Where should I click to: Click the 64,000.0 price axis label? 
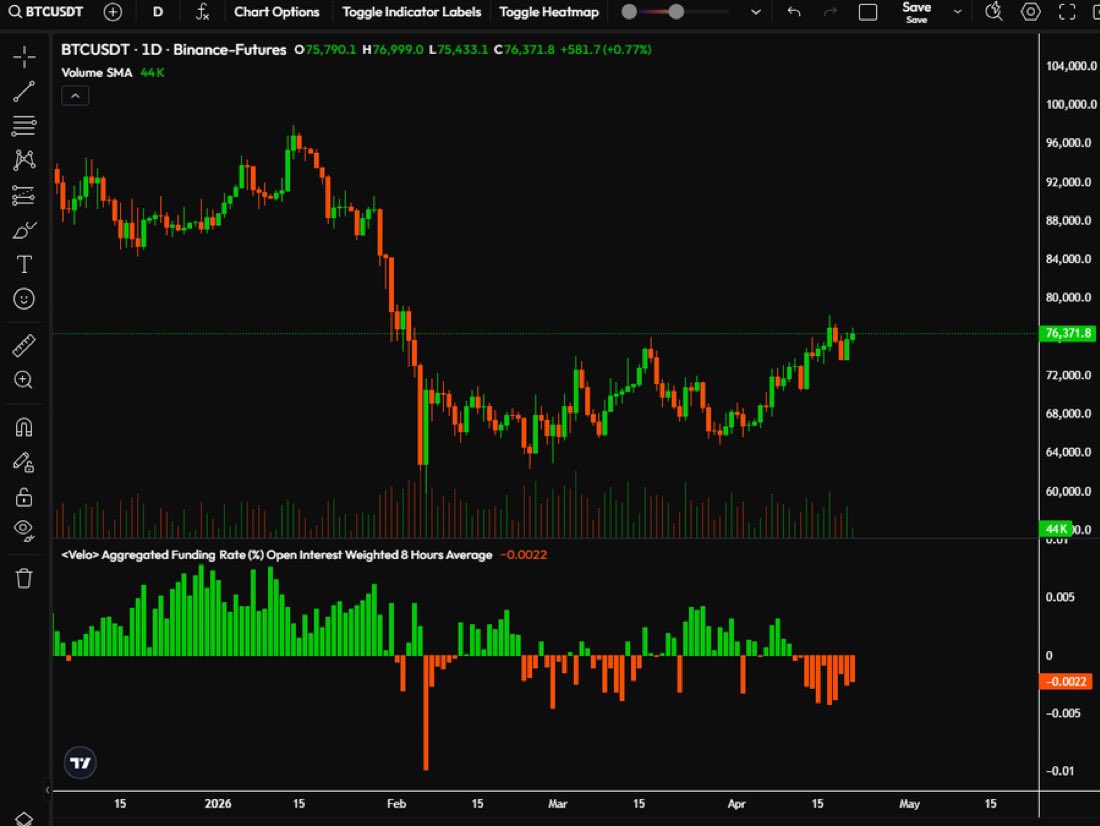(1068, 452)
